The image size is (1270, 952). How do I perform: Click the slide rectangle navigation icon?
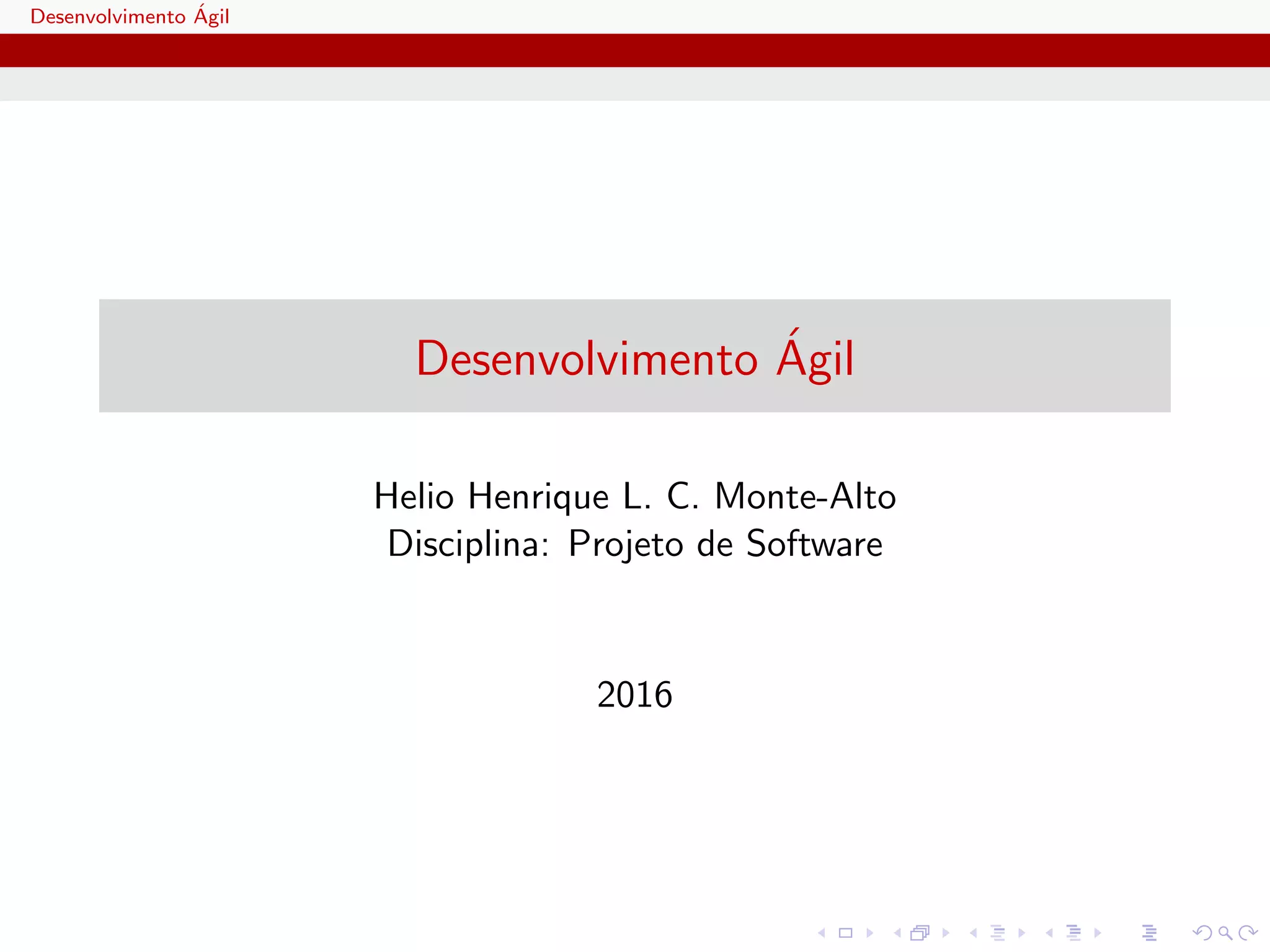click(845, 933)
